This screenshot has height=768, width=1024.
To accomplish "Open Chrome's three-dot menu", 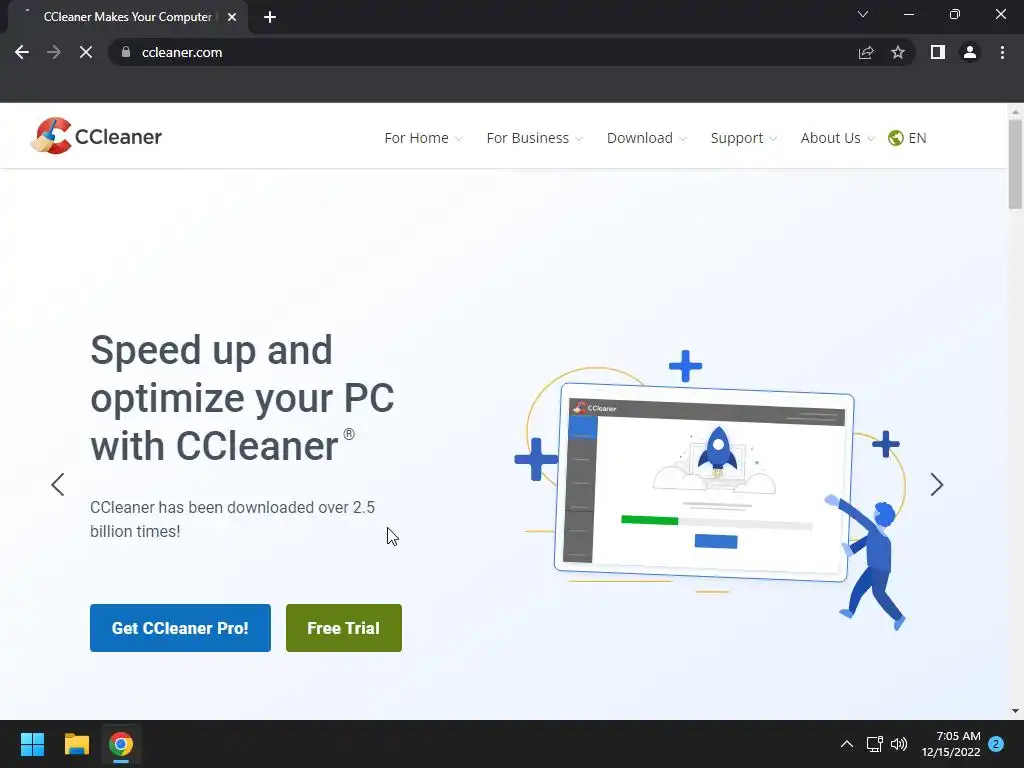I will click(1002, 52).
